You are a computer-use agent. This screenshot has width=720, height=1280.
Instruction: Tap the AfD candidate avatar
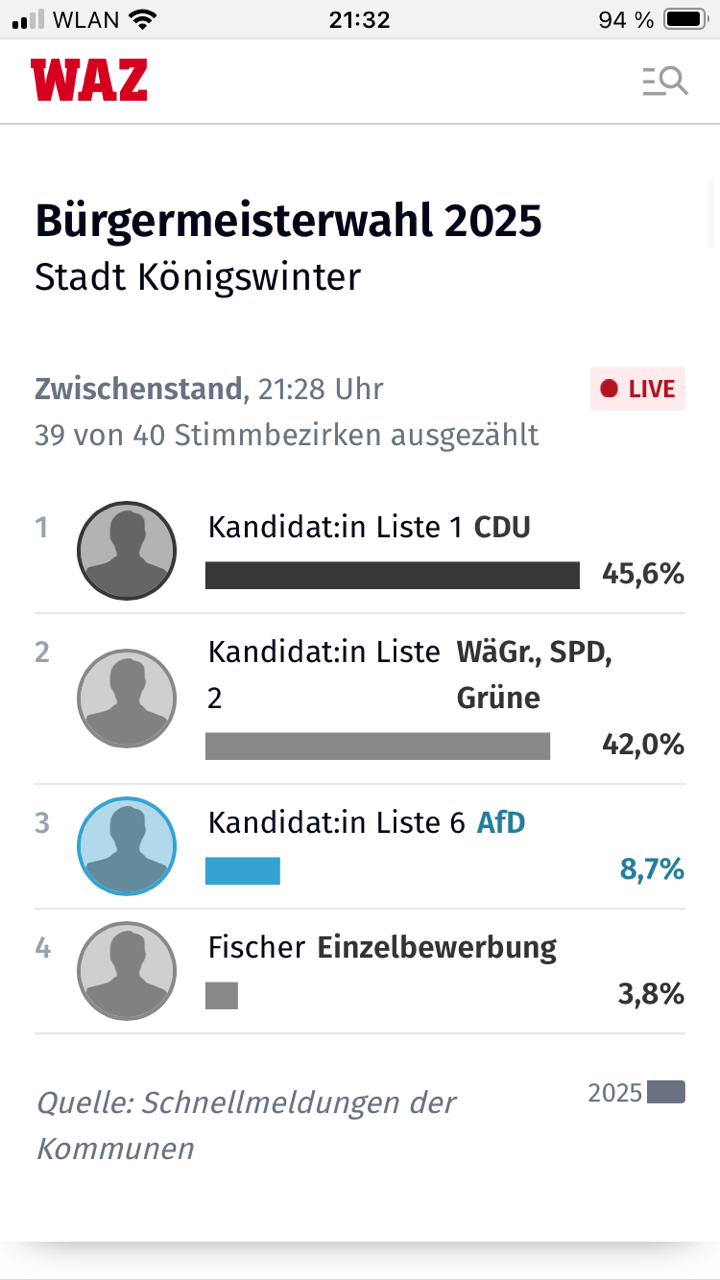[127, 846]
